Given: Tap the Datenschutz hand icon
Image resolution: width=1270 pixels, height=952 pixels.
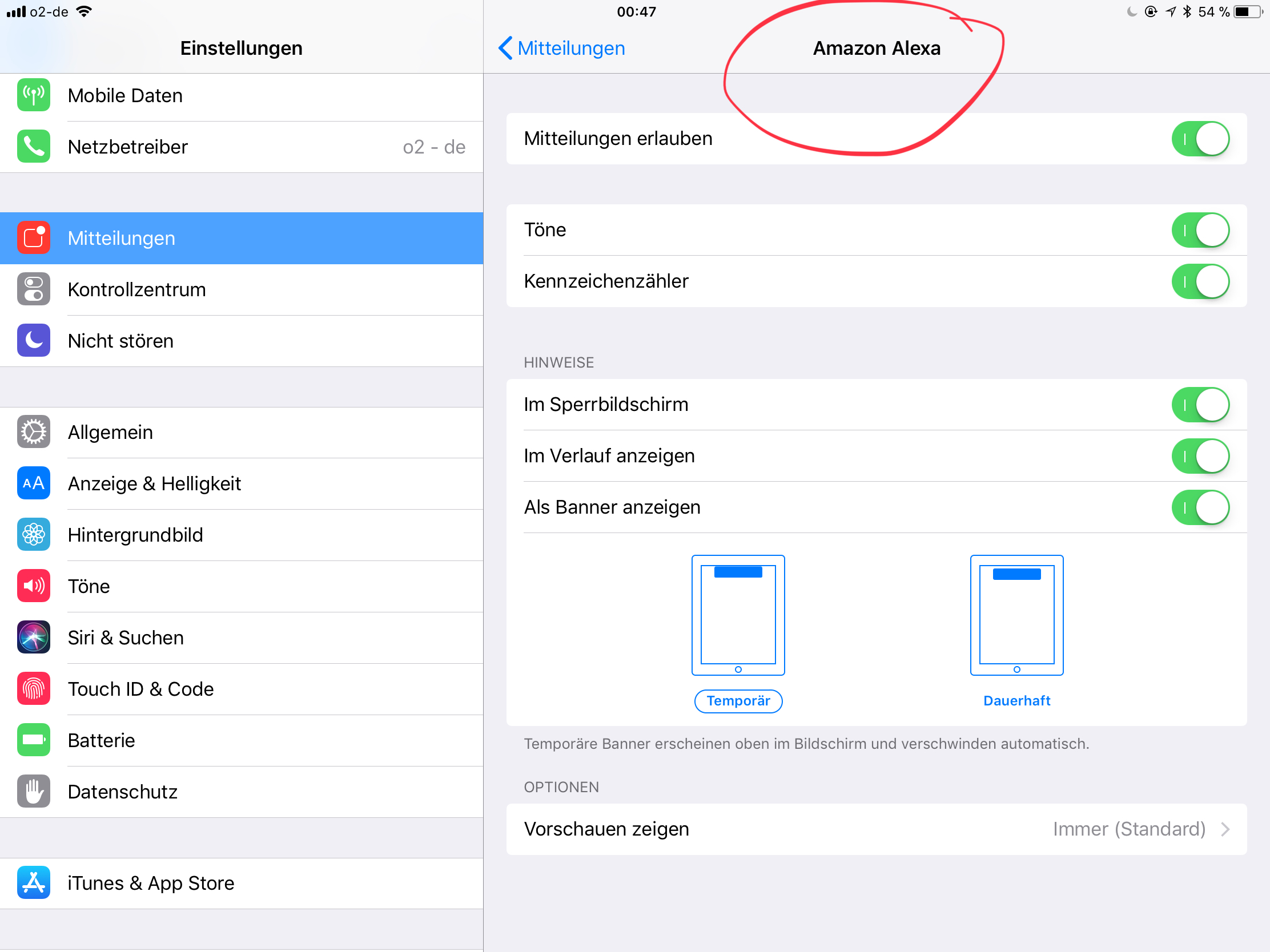Looking at the screenshot, I should [33, 791].
